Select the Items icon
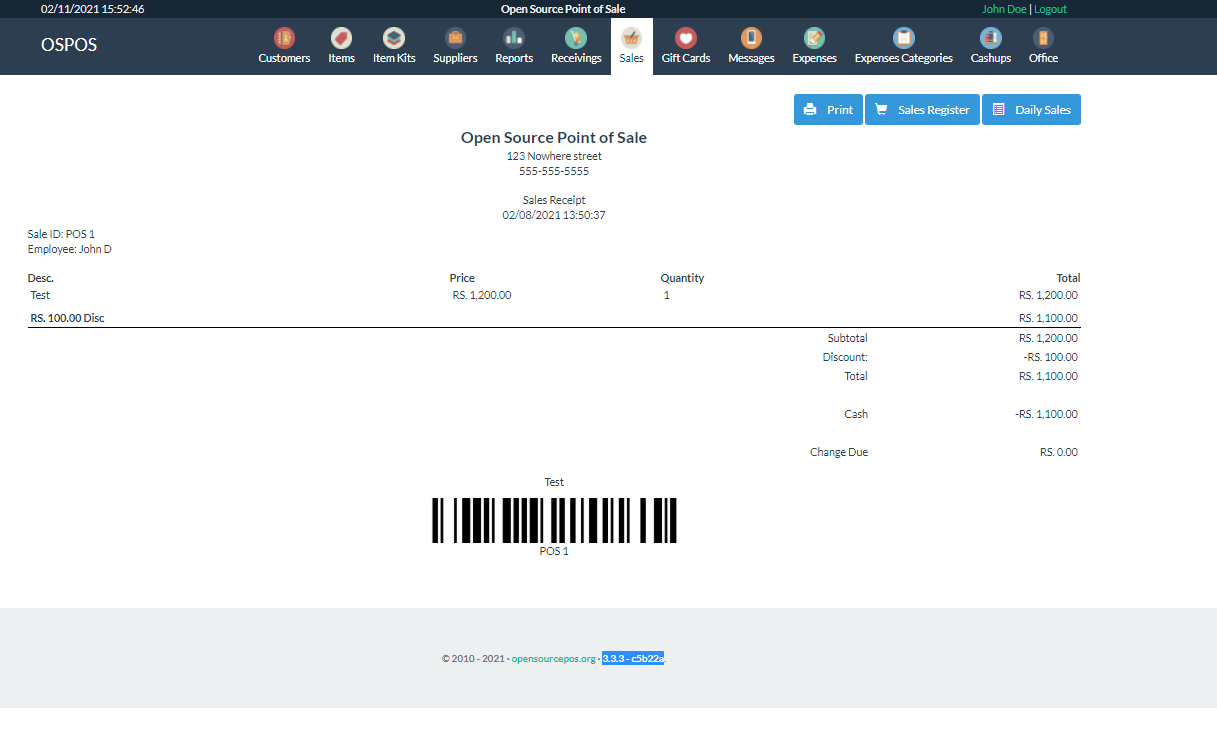The width and height of the screenshot is (1217, 735). (x=341, y=43)
